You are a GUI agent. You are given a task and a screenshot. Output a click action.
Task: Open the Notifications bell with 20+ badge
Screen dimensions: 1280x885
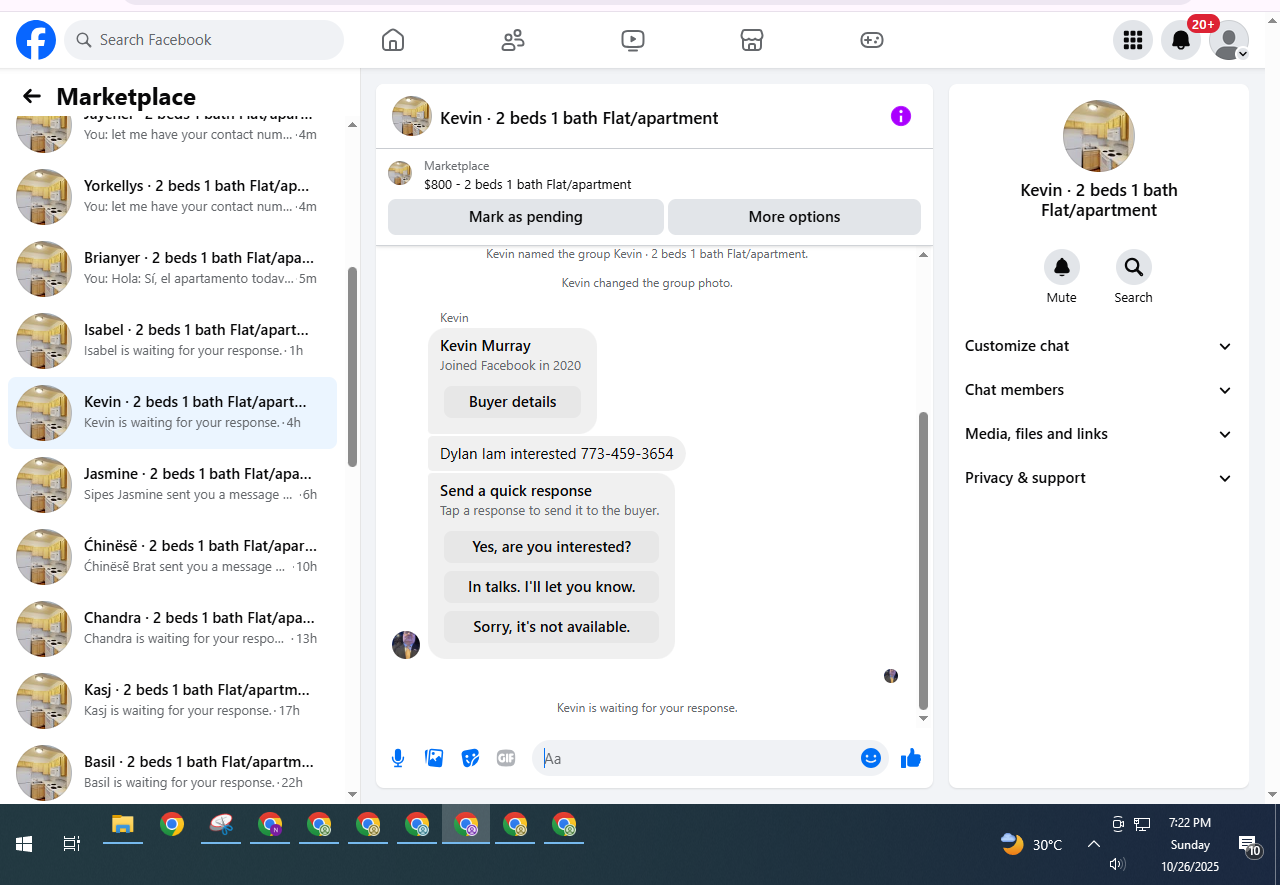click(1181, 40)
